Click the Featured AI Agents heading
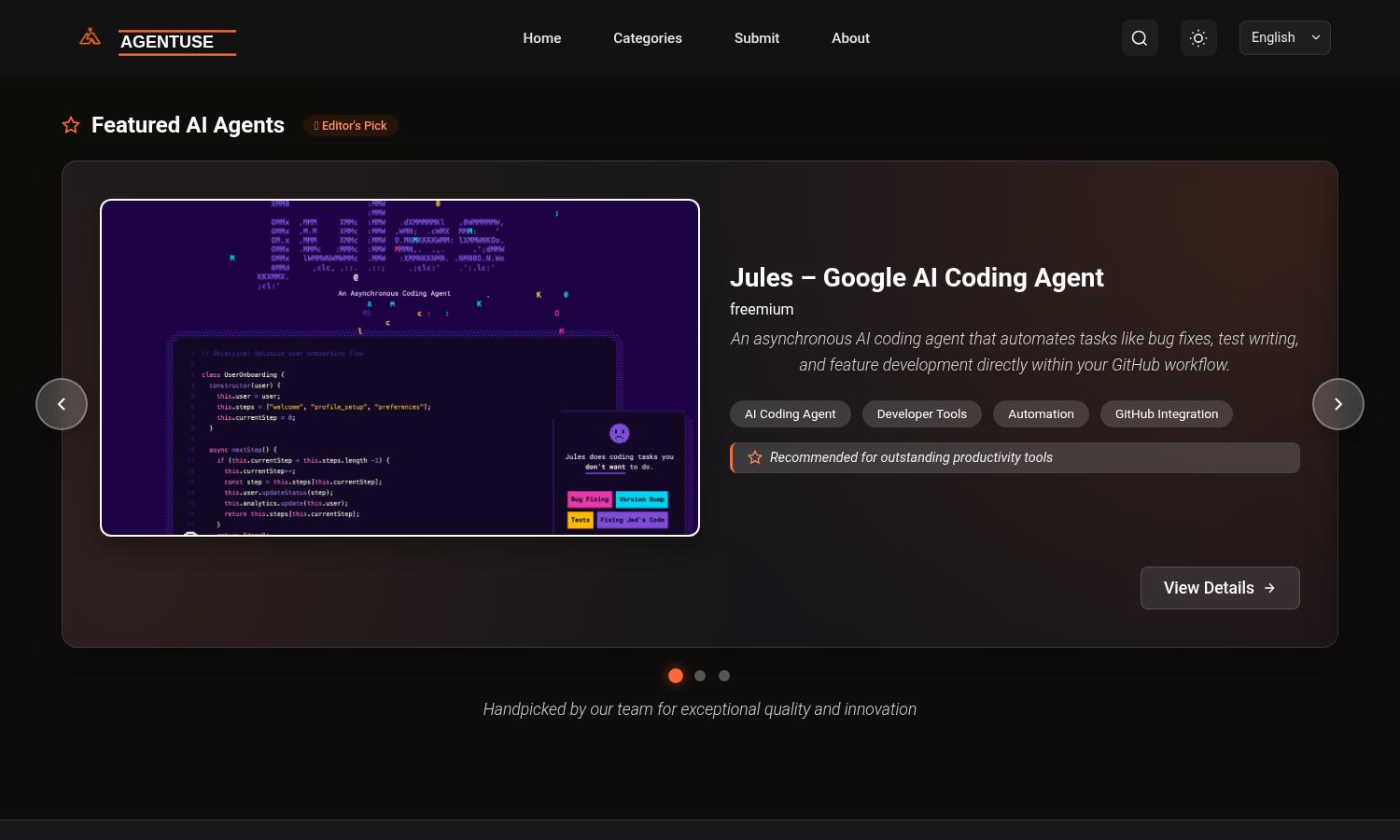Image resolution: width=1400 pixels, height=840 pixels. [188, 125]
